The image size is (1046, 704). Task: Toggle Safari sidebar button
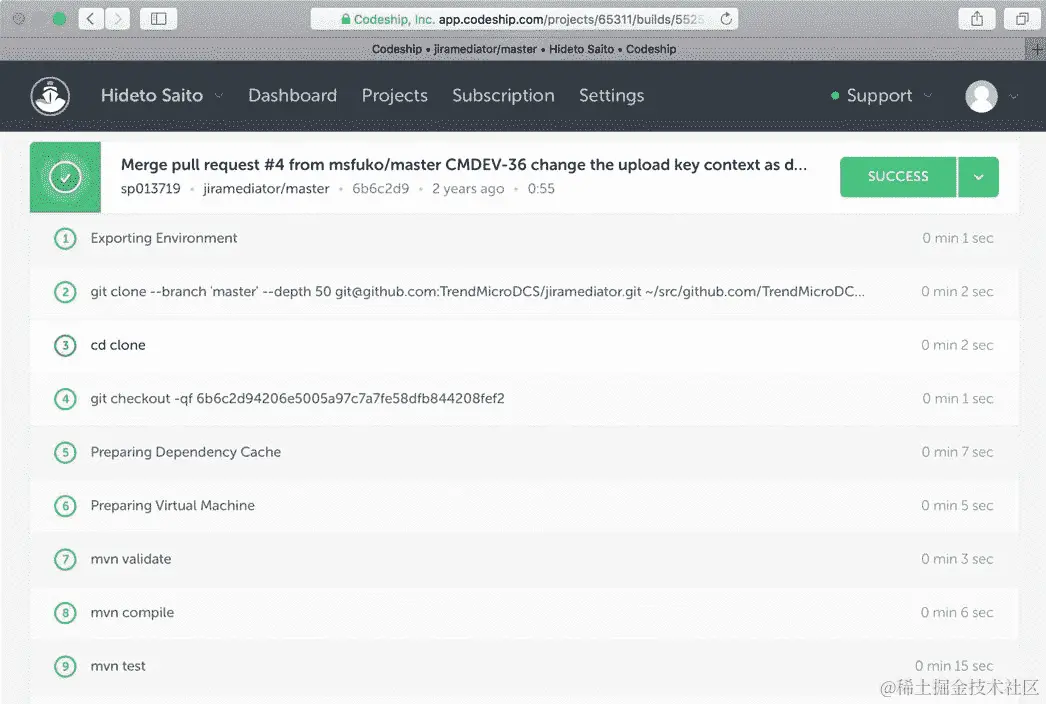click(159, 19)
